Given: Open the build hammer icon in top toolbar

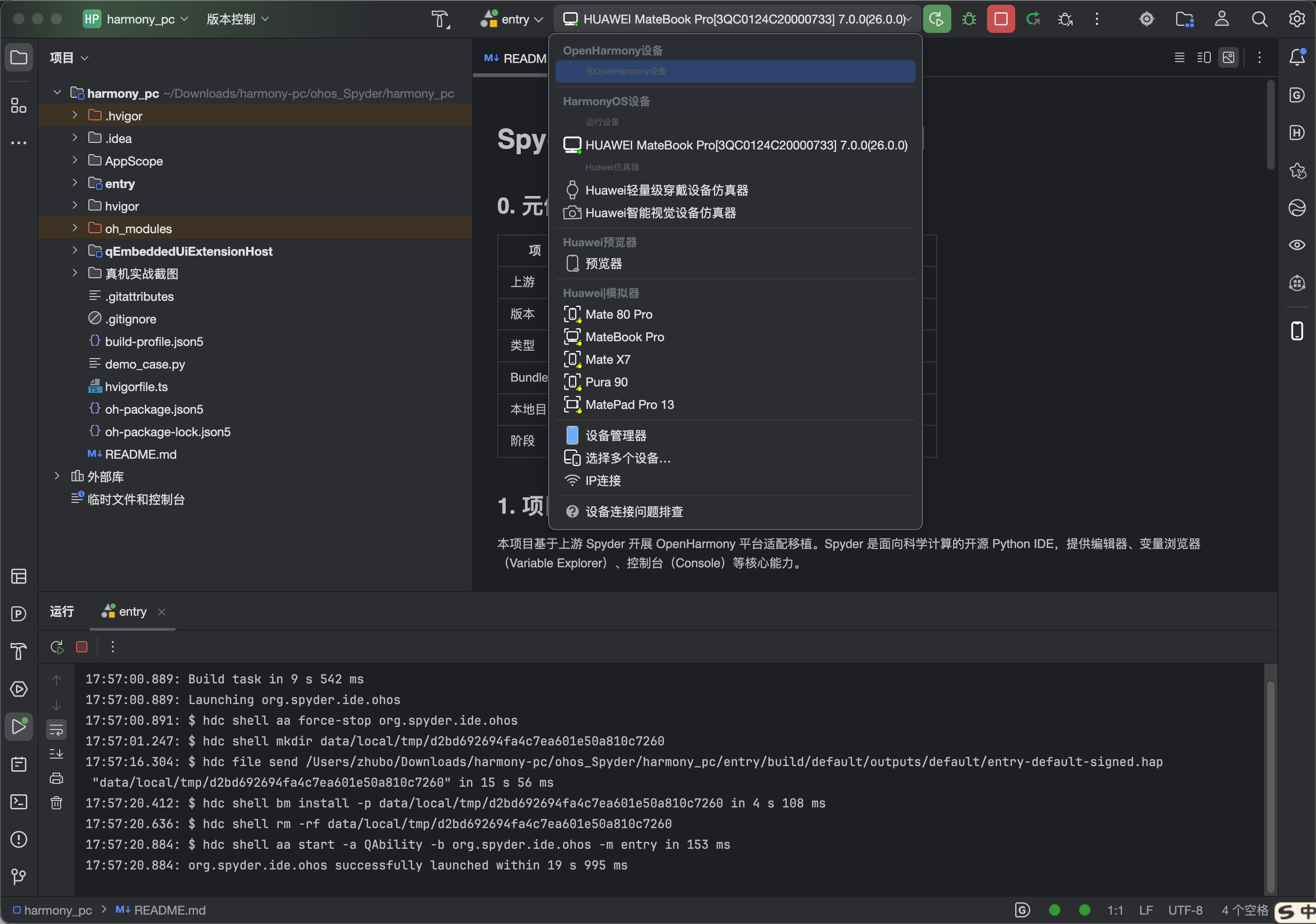Looking at the screenshot, I should pos(440,19).
